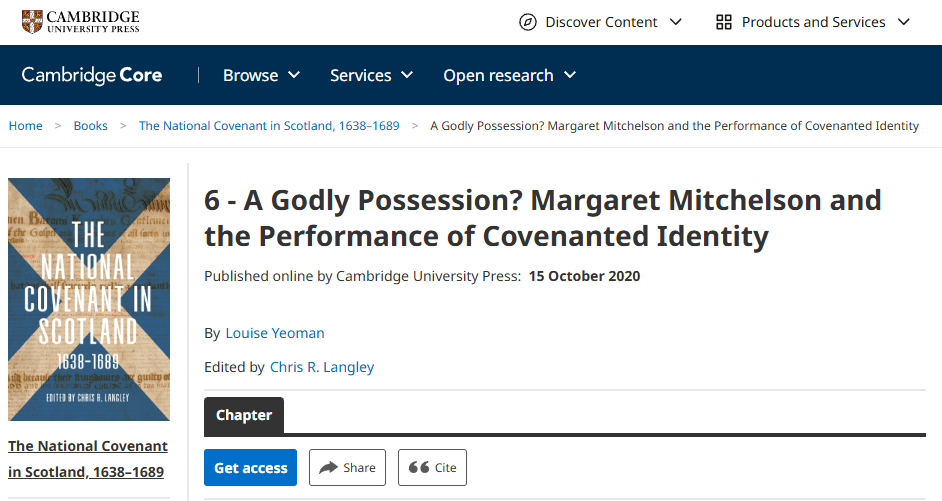Click the Cambridge University Press shield logo
942x501 pixels.
(33, 21)
